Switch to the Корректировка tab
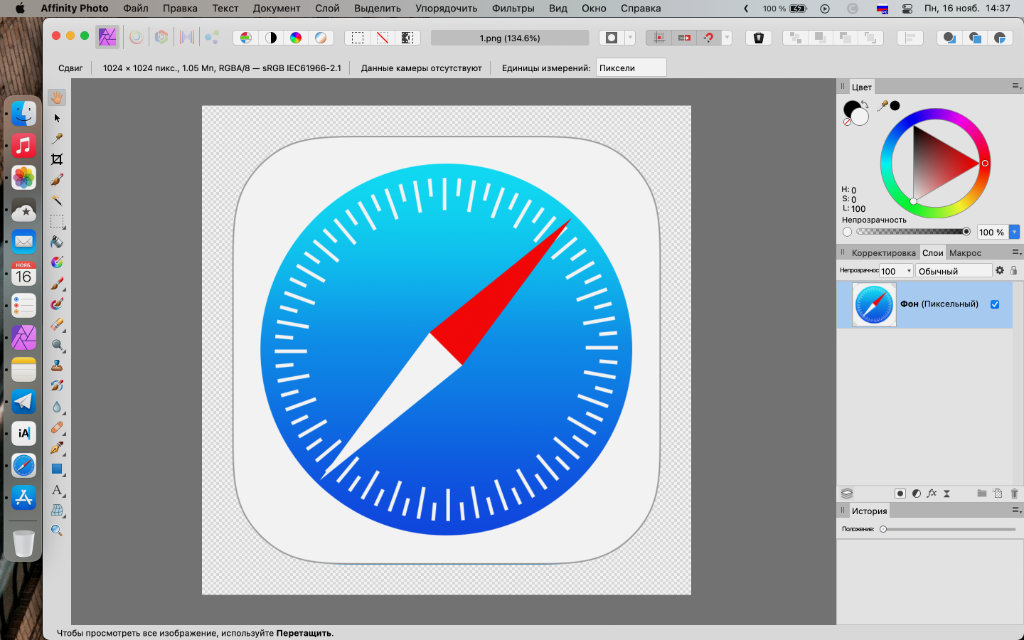Image resolution: width=1024 pixels, height=640 pixels. coord(883,253)
